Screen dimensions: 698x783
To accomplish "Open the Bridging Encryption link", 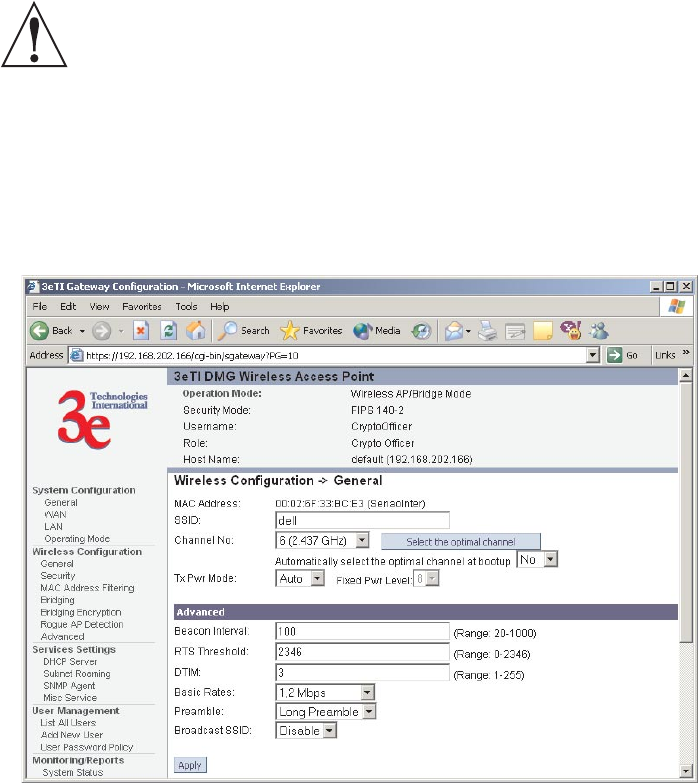I will (x=80, y=612).
